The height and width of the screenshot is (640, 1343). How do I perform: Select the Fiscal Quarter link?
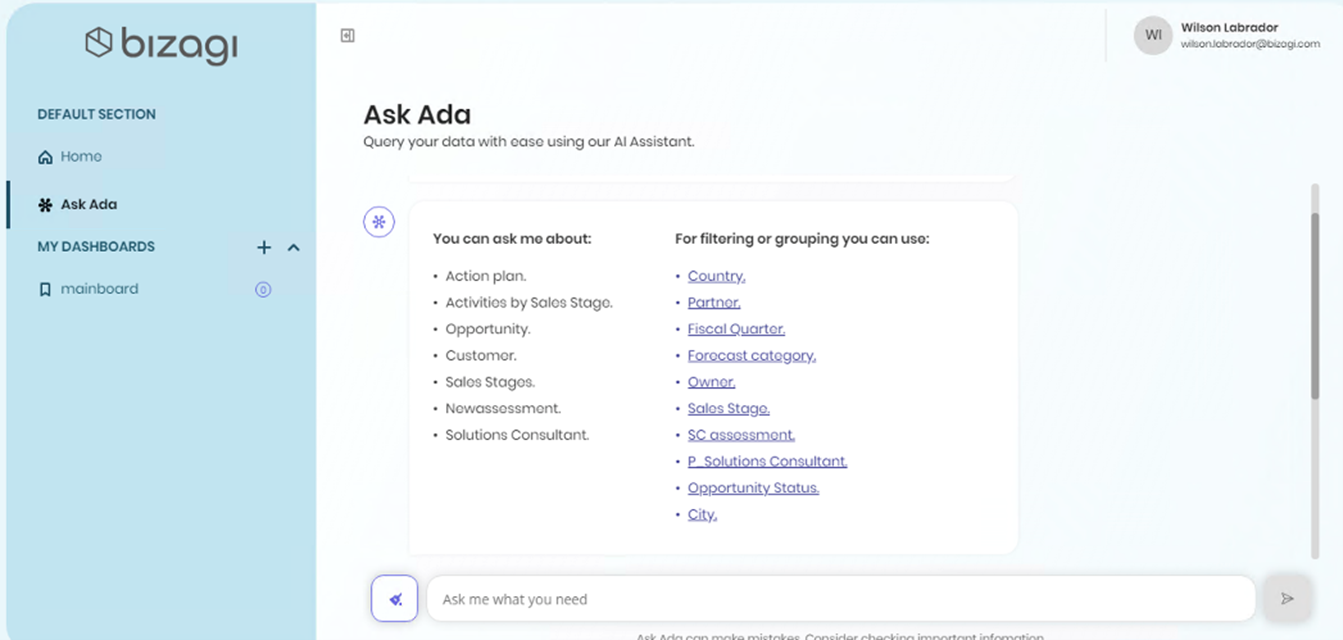pos(736,329)
